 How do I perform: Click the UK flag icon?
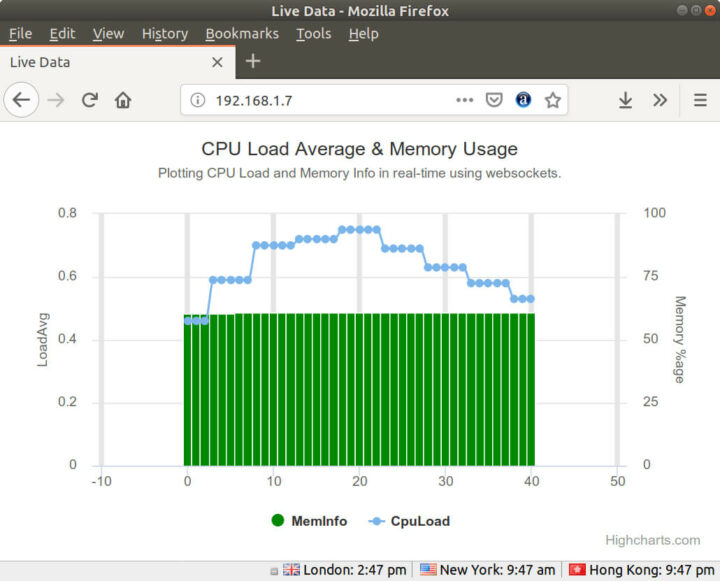point(291,570)
